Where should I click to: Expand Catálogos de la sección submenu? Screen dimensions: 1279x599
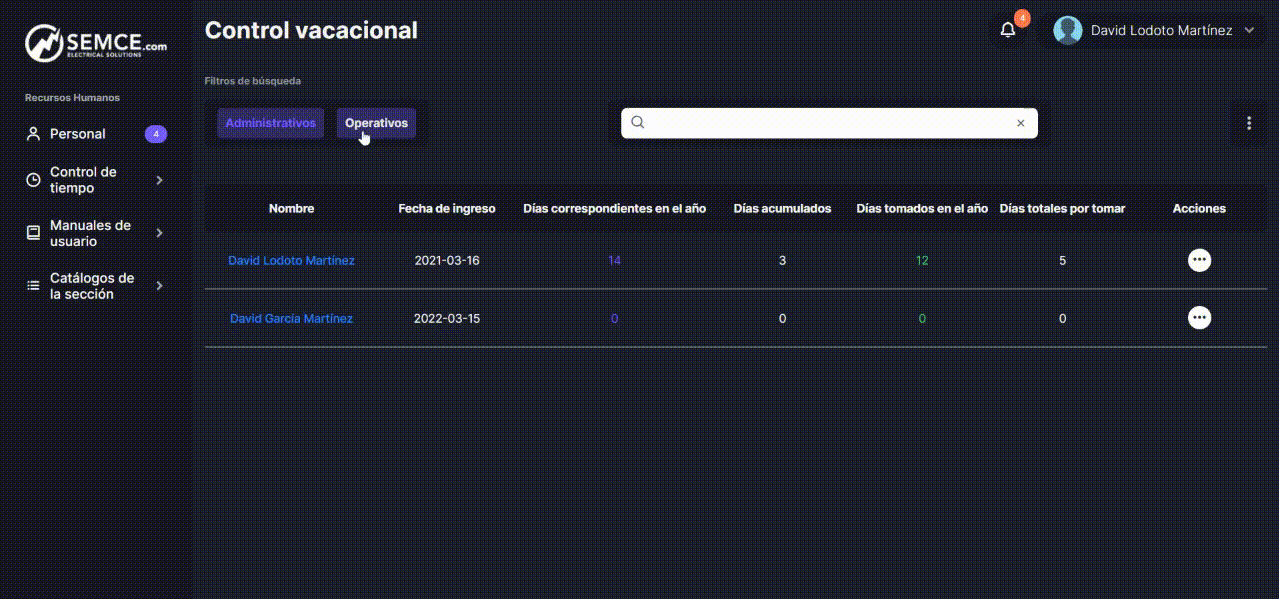[160, 286]
